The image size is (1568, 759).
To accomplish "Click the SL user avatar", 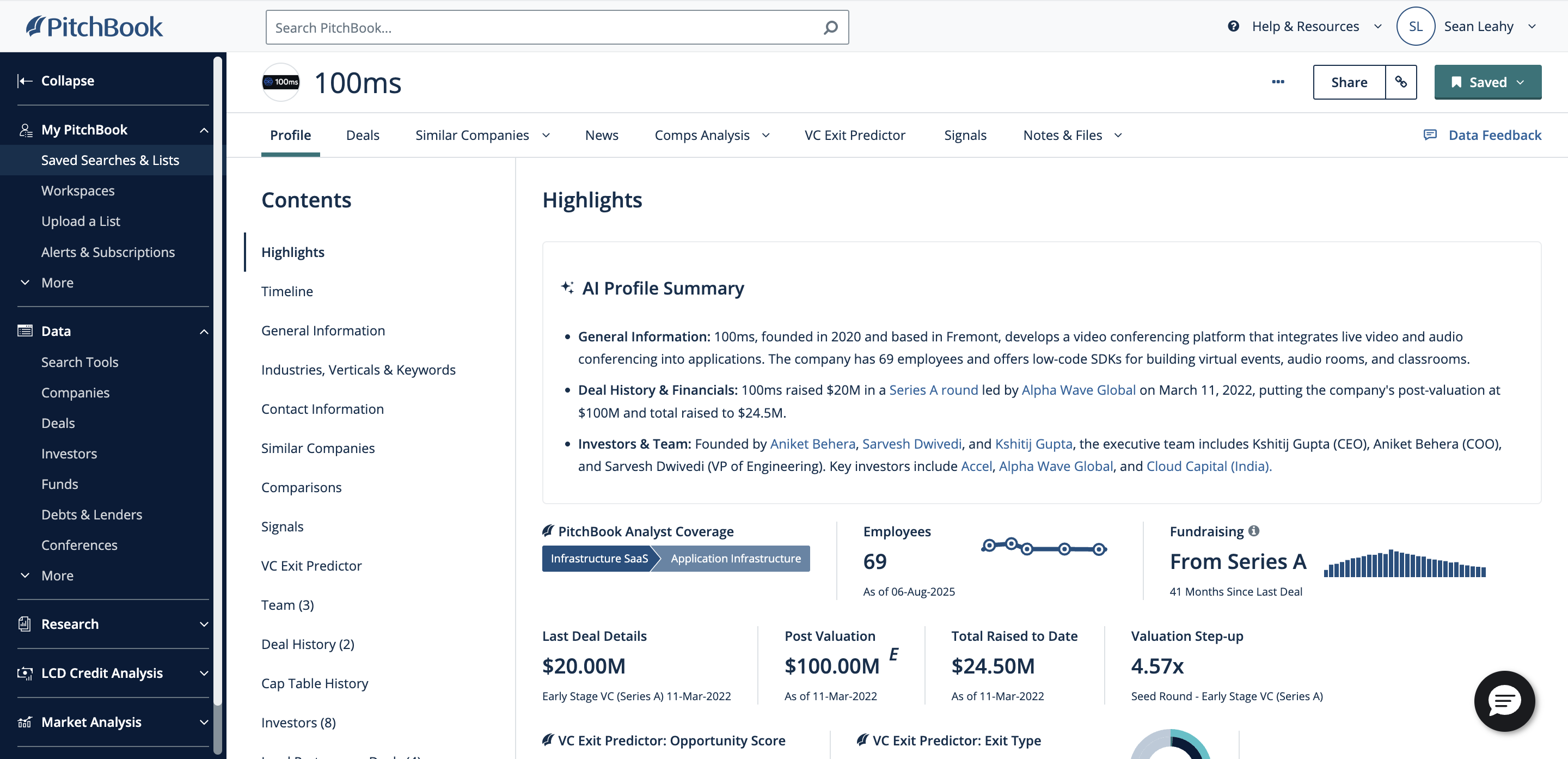I will (1415, 26).
